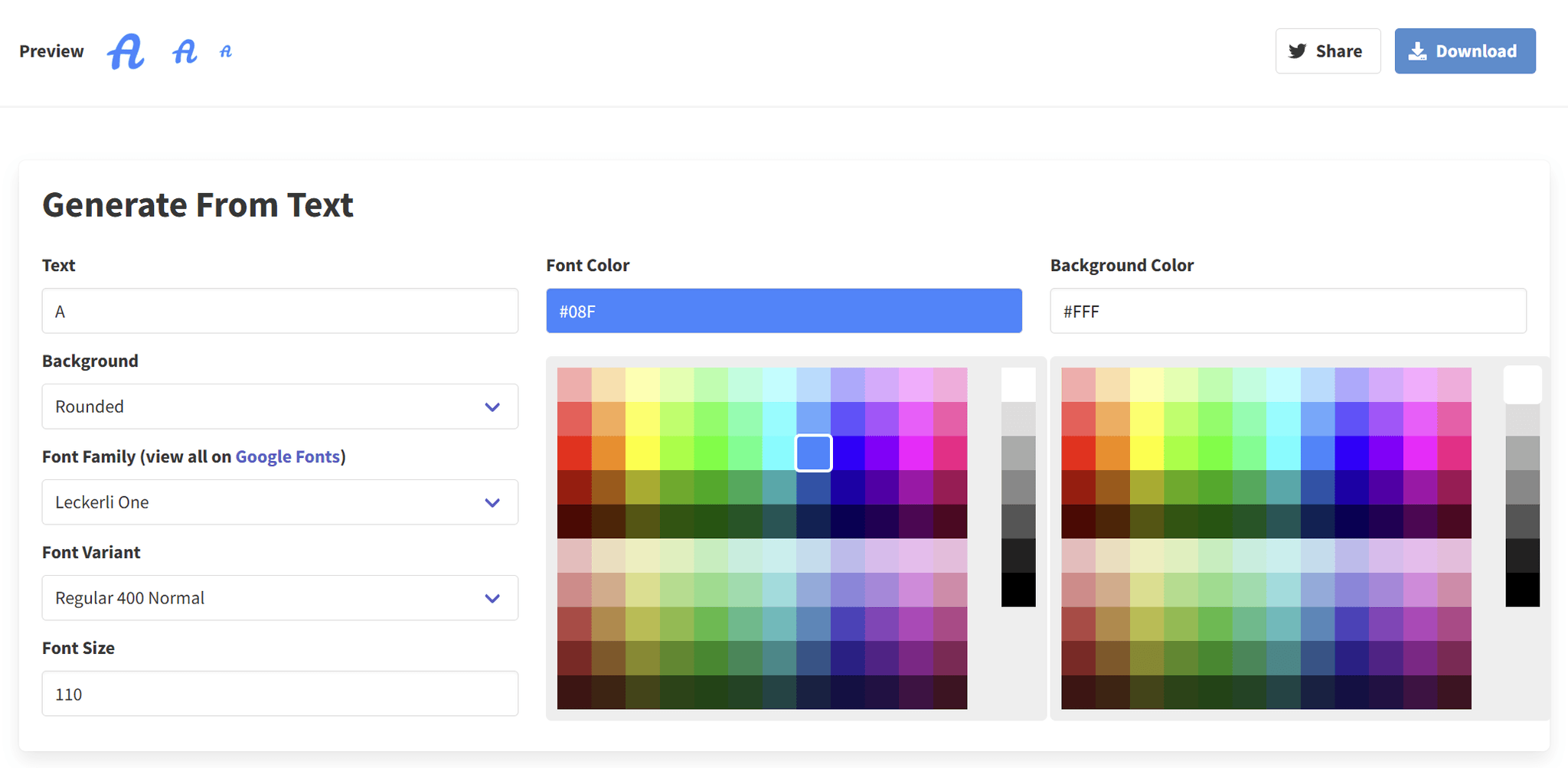This screenshot has width=1568, height=768.
Task: Click the Background Color hex field
Action: 1288,311
